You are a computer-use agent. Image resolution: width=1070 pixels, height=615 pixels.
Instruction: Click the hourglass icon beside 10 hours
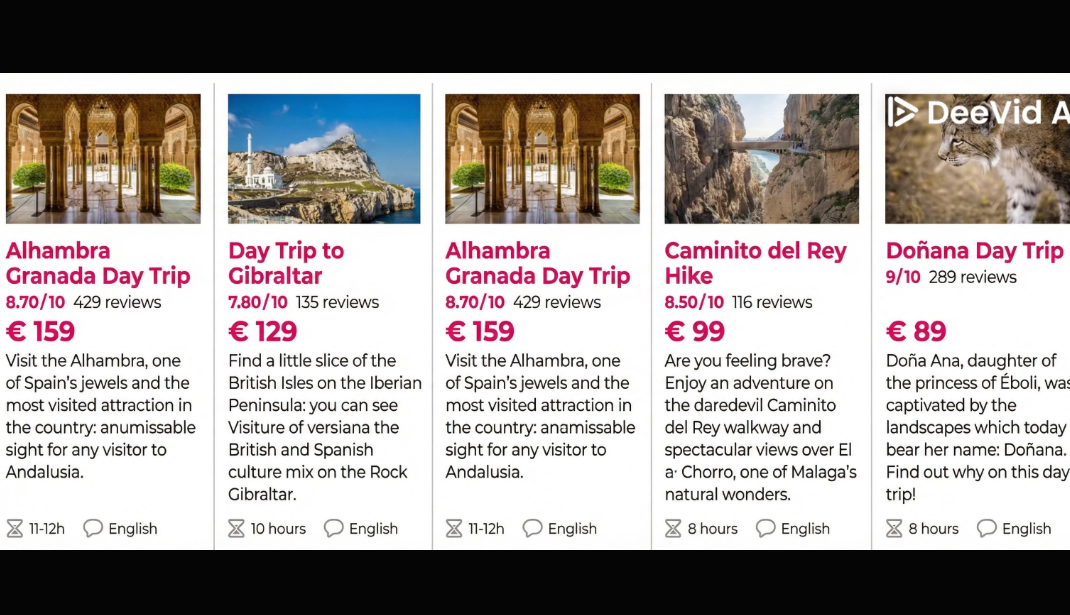click(236, 528)
